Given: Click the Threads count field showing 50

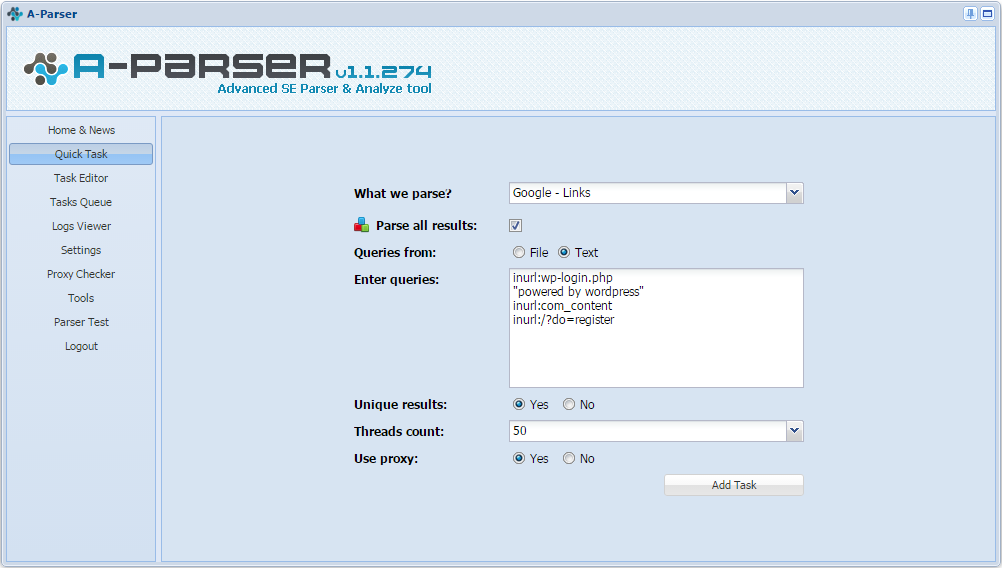Looking at the screenshot, I should coord(647,431).
